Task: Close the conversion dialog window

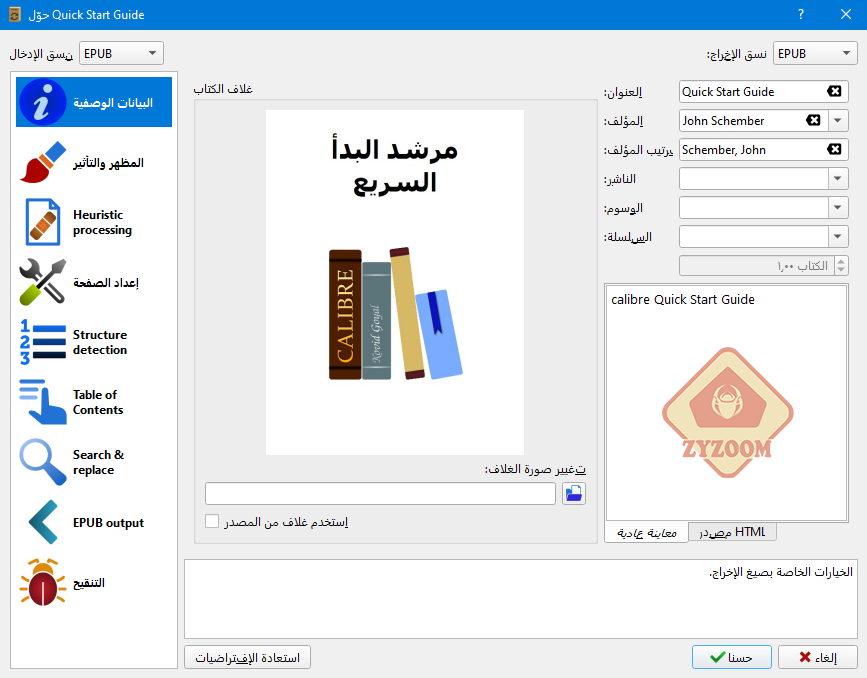Action: click(846, 14)
